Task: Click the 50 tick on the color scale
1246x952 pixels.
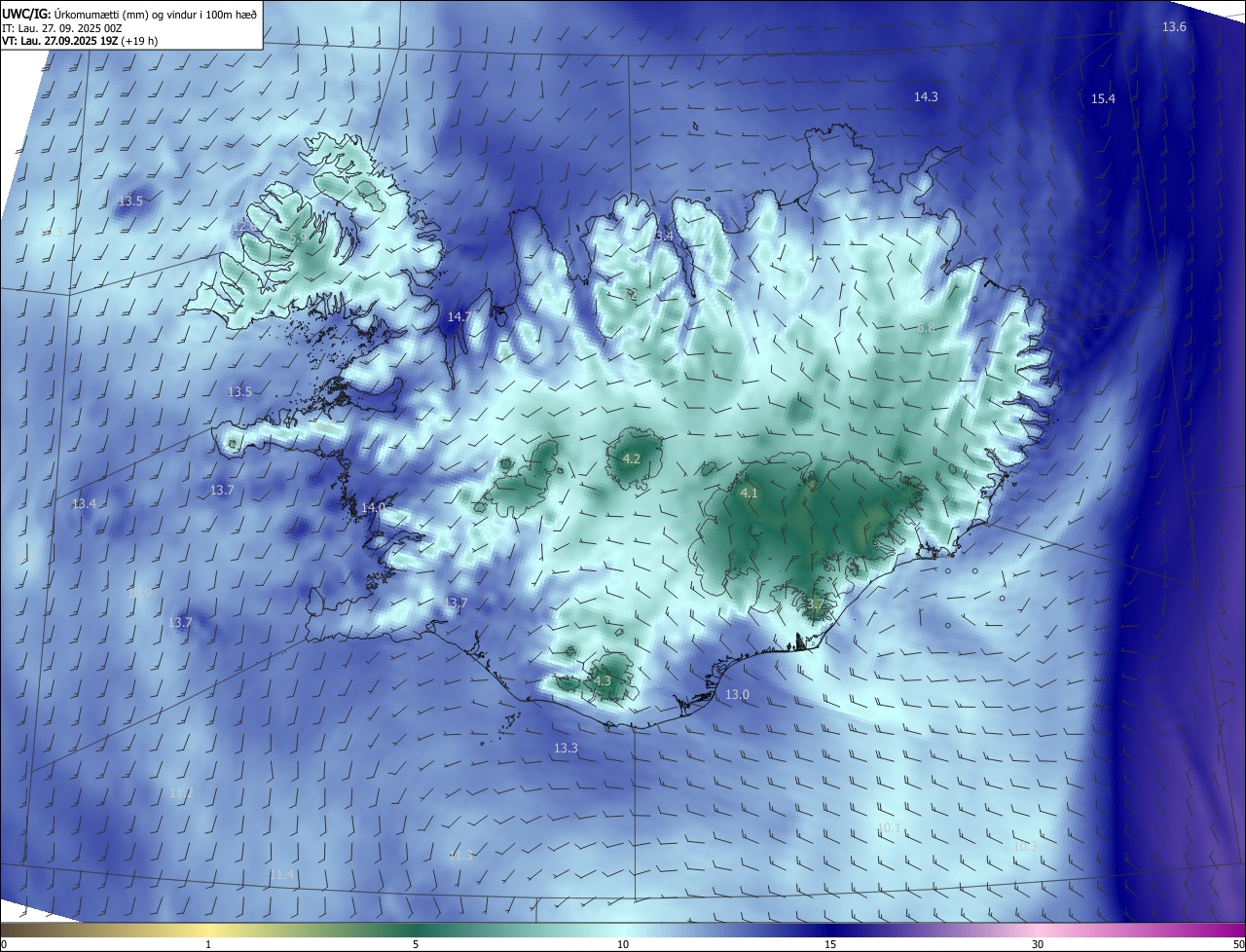Action: [1238, 944]
